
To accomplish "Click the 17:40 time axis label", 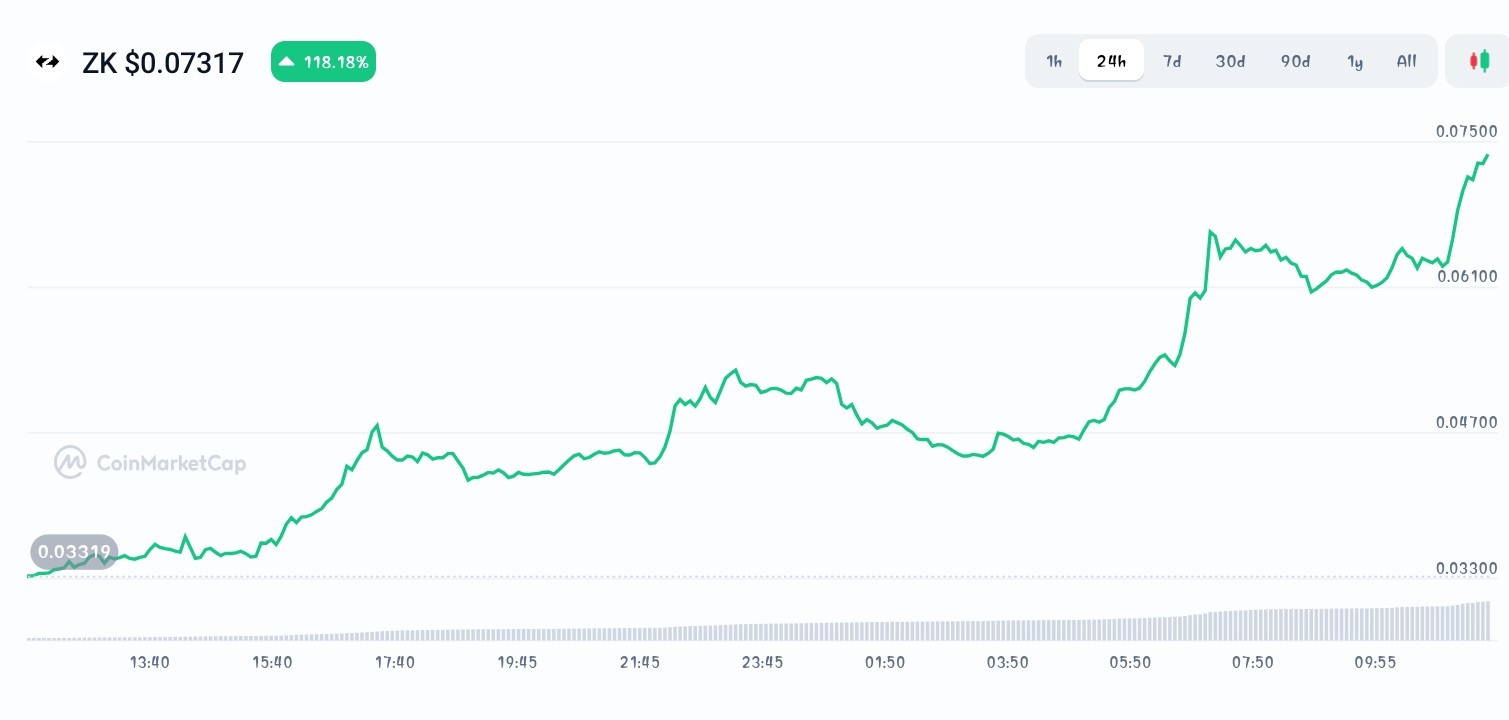I will (x=394, y=662).
